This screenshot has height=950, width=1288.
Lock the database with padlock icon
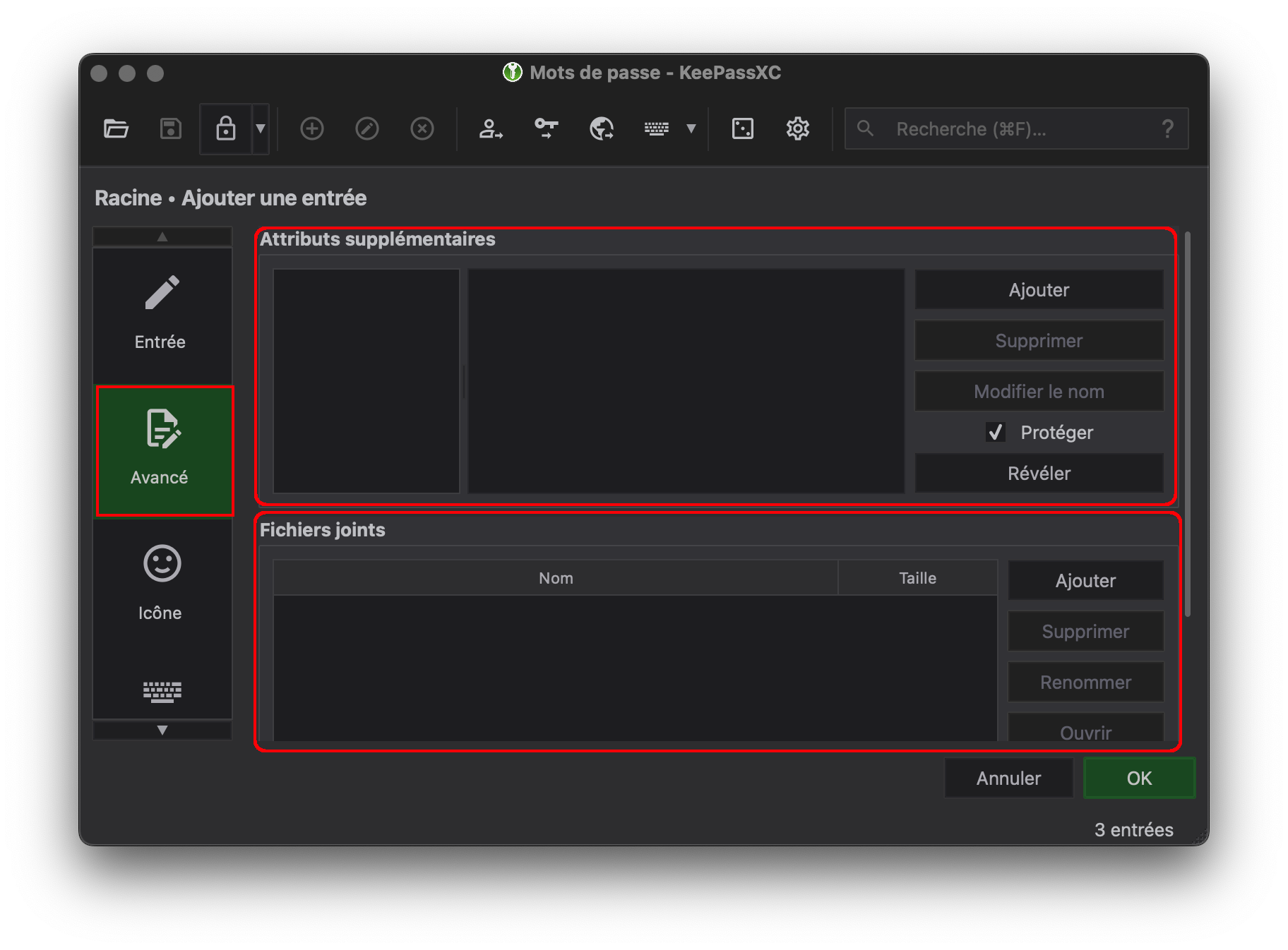tap(226, 128)
